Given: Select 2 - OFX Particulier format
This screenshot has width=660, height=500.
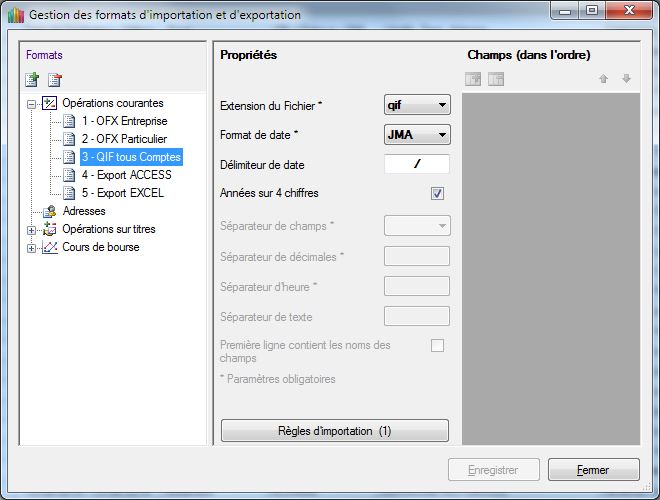Looking at the screenshot, I should pos(124,139).
